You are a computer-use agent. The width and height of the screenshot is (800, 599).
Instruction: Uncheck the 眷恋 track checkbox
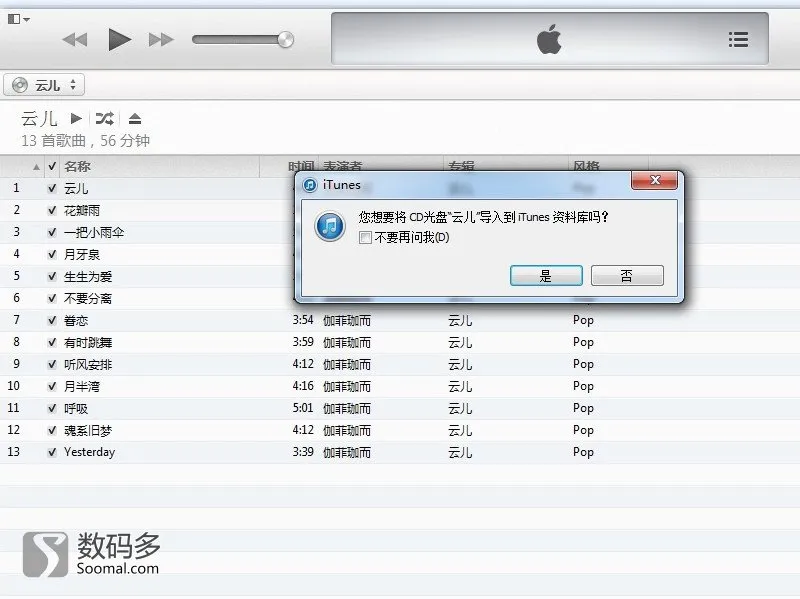(52, 320)
